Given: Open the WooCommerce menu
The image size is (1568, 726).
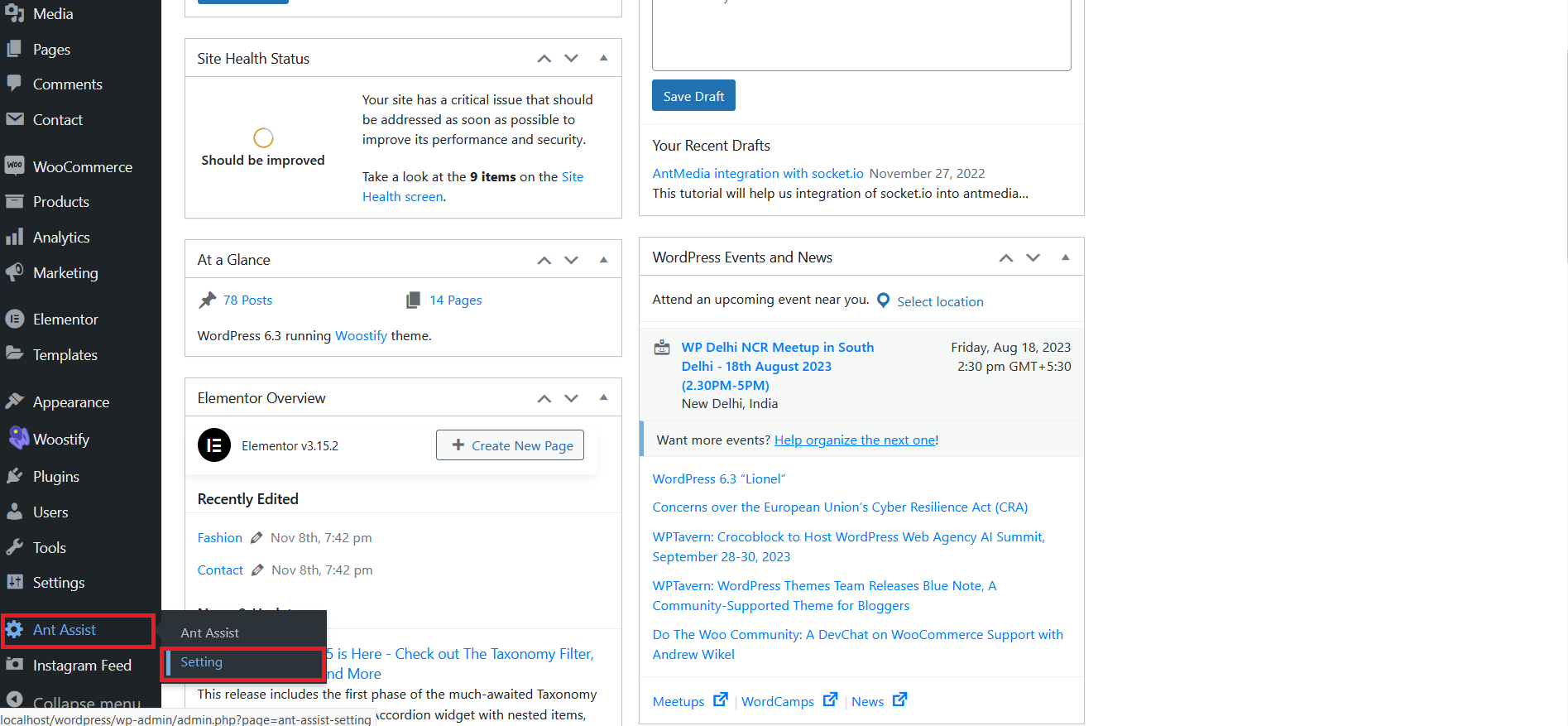Looking at the screenshot, I should coord(80,166).
